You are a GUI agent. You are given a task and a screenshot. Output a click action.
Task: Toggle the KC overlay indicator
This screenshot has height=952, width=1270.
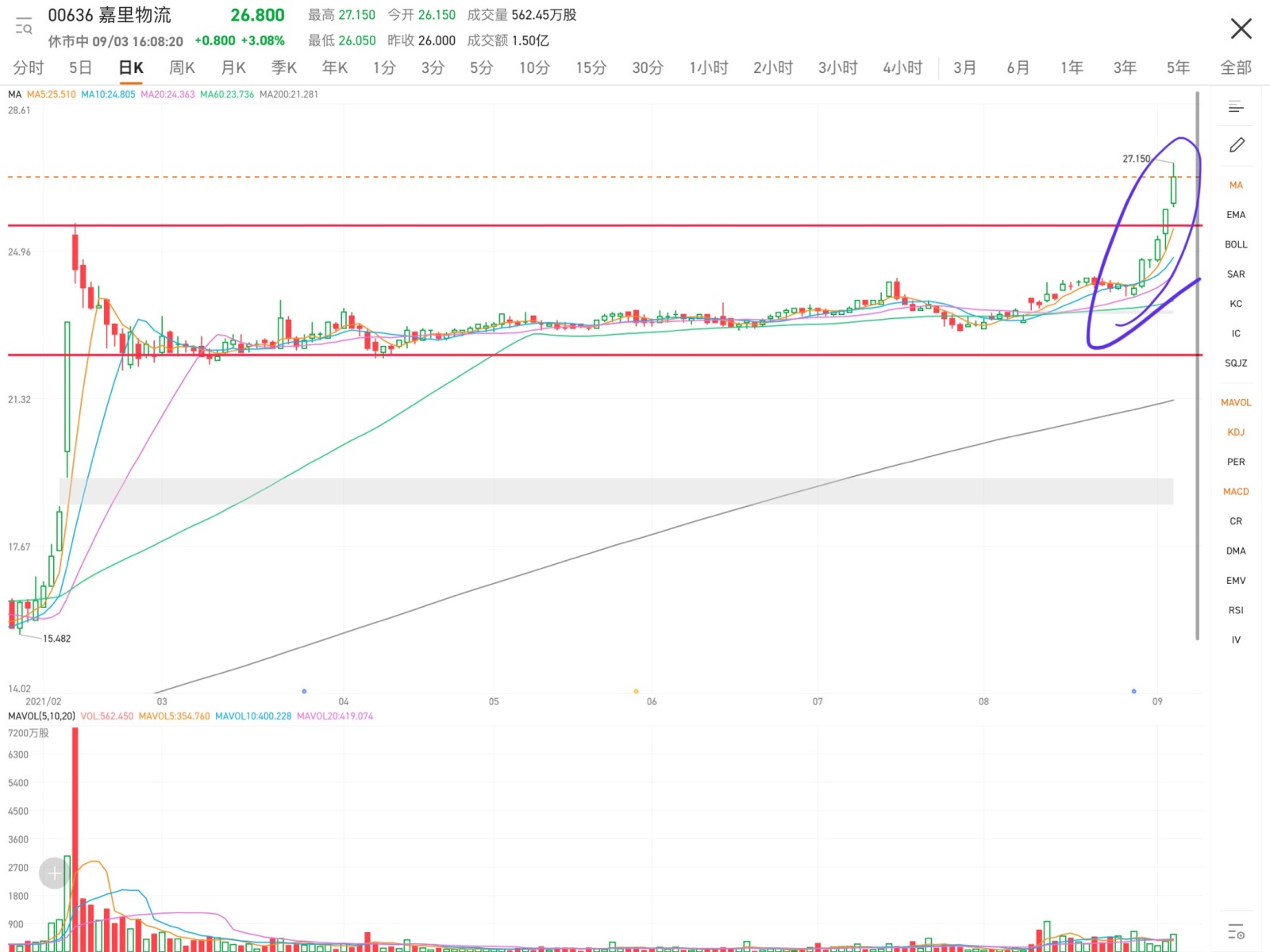[x=1236, y=304]
